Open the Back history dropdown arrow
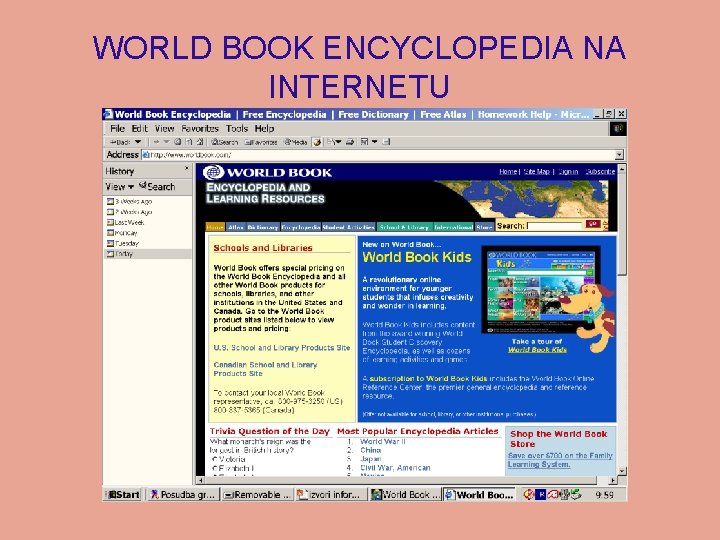 [x=138, y=142]
